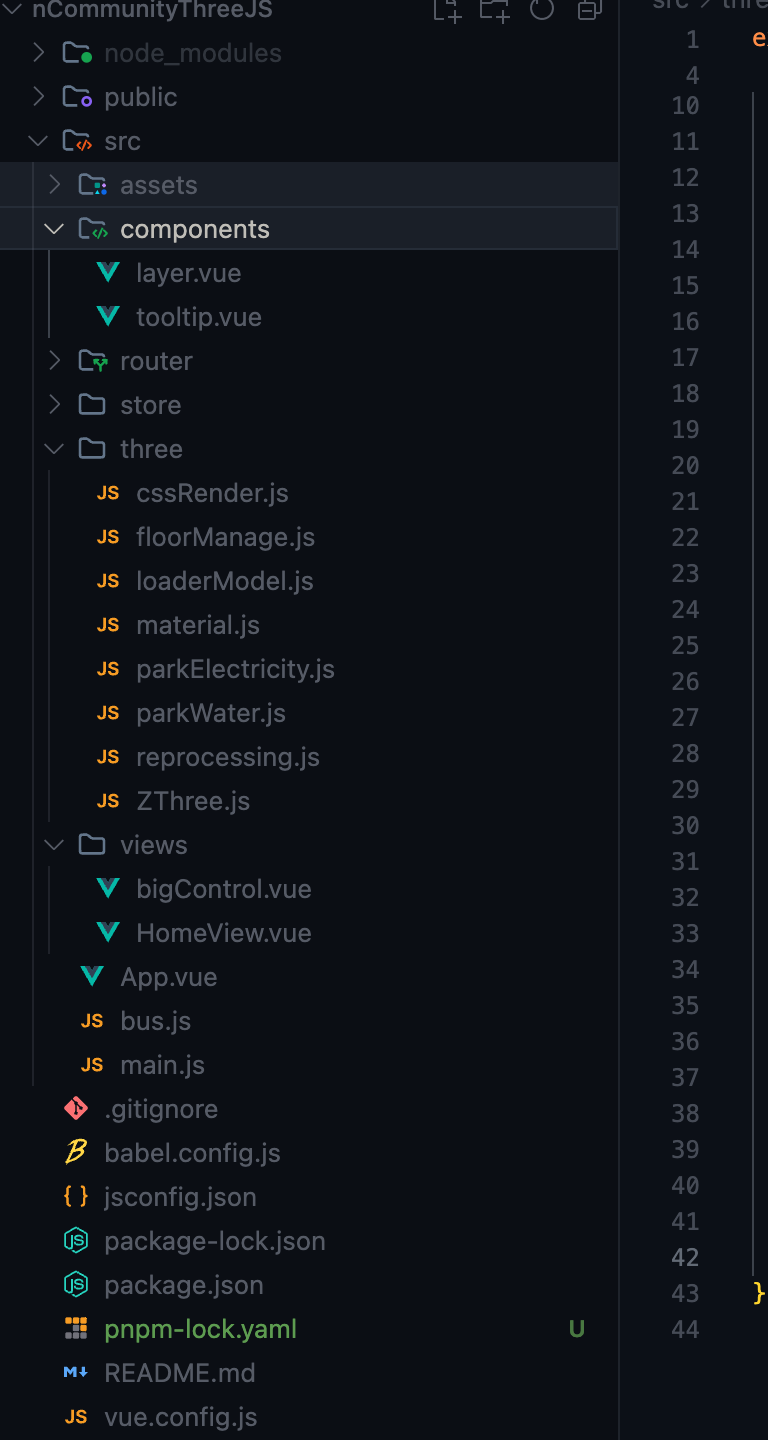Click line number 42 in the gutter
The width and height of the screenshot is (768, 1440).
pos(686,1257)
